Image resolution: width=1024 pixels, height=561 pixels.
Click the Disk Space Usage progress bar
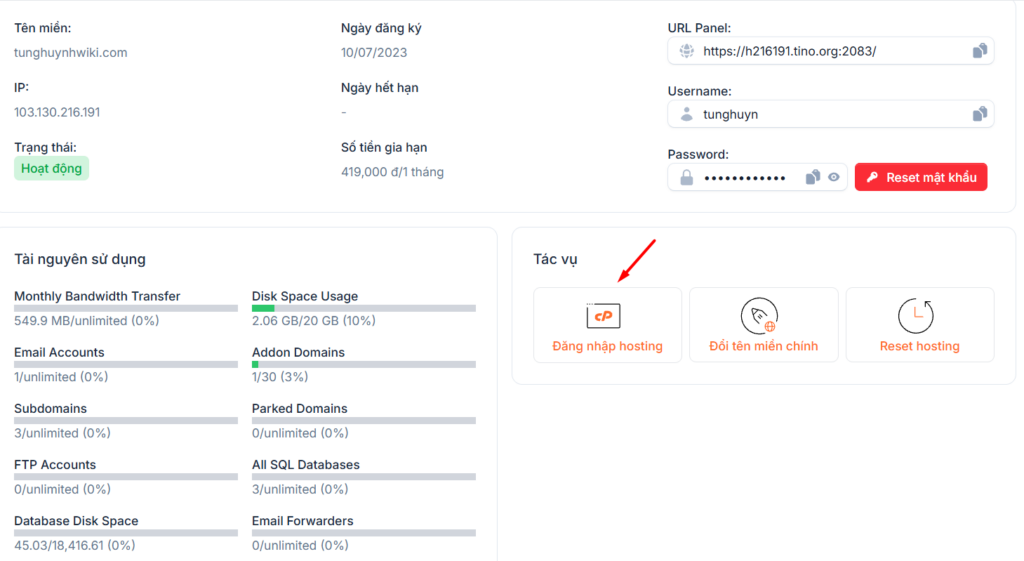click(364, 309)
